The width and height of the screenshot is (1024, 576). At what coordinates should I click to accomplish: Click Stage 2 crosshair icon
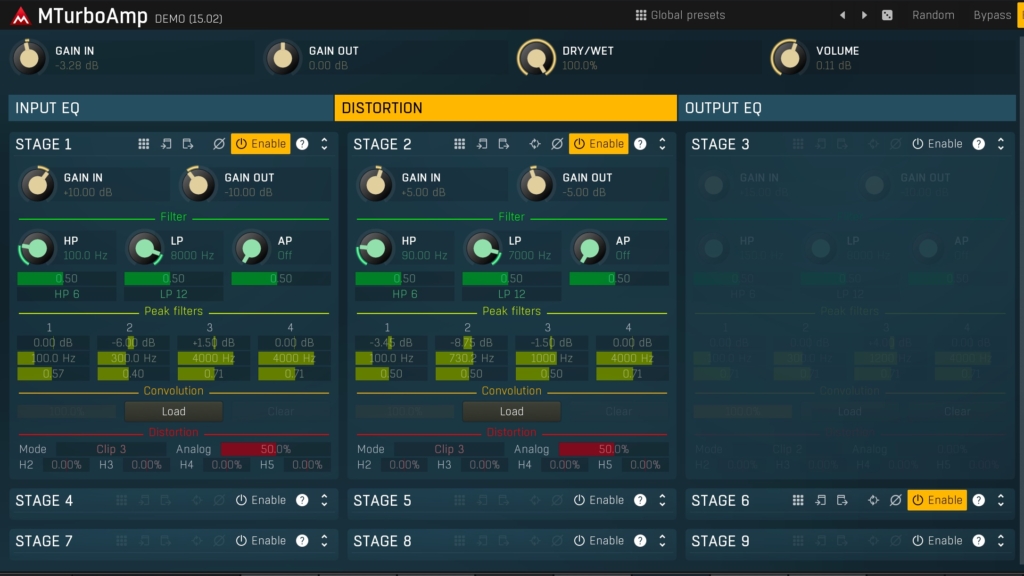[535, 144]
